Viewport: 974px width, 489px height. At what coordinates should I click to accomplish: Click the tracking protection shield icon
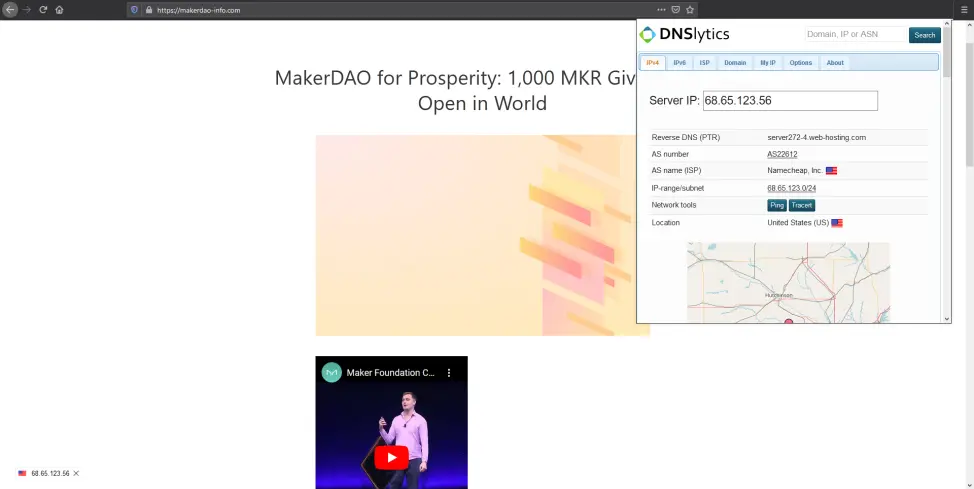tap(134, 10)
